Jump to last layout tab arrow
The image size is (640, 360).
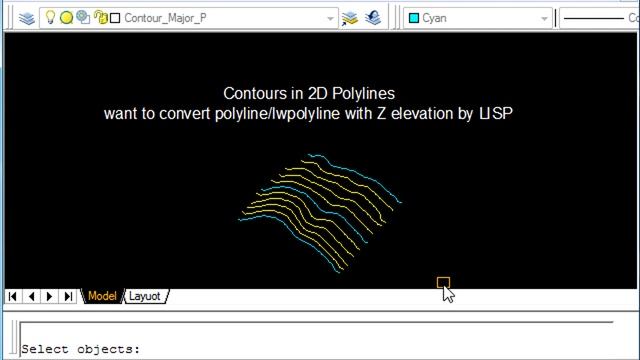pyautogui.click(x=68, y=296)
